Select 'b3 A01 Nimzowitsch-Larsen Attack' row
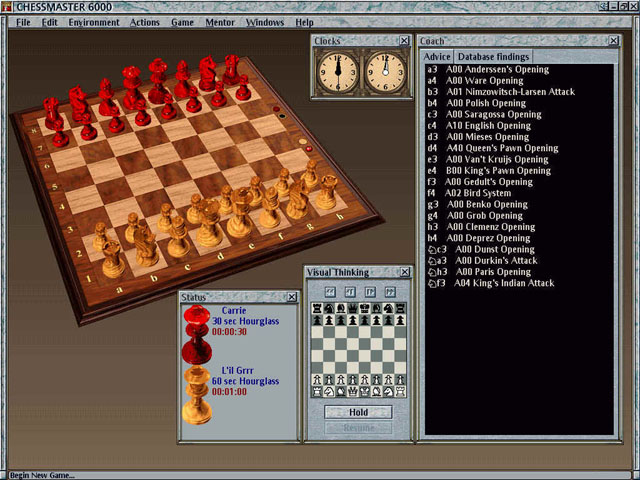640x480 pixels. click(501, 92)
